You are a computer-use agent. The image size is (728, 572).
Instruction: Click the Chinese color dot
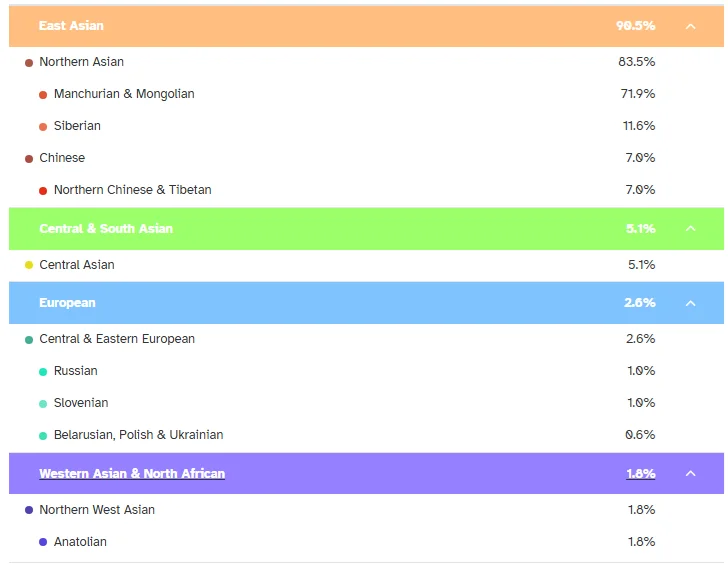coord(29,159)
